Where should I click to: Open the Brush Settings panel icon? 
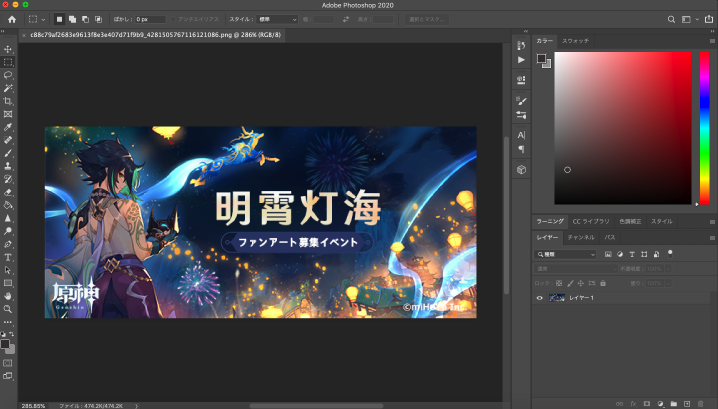[x=521, y=100]
